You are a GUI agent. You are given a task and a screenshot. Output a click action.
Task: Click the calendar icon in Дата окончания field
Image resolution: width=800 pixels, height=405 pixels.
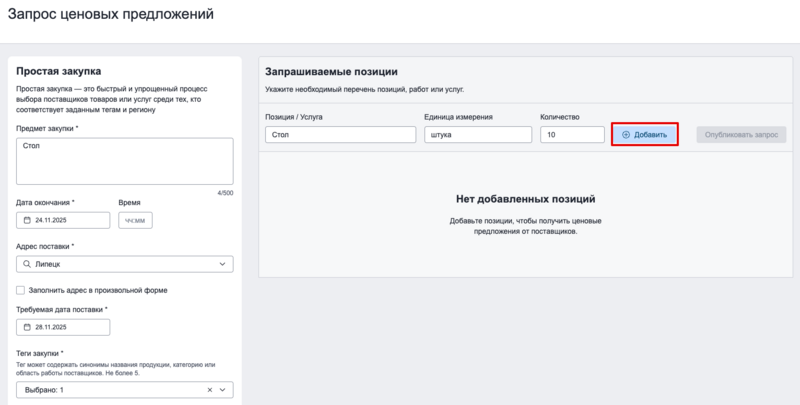click(27, 220)
